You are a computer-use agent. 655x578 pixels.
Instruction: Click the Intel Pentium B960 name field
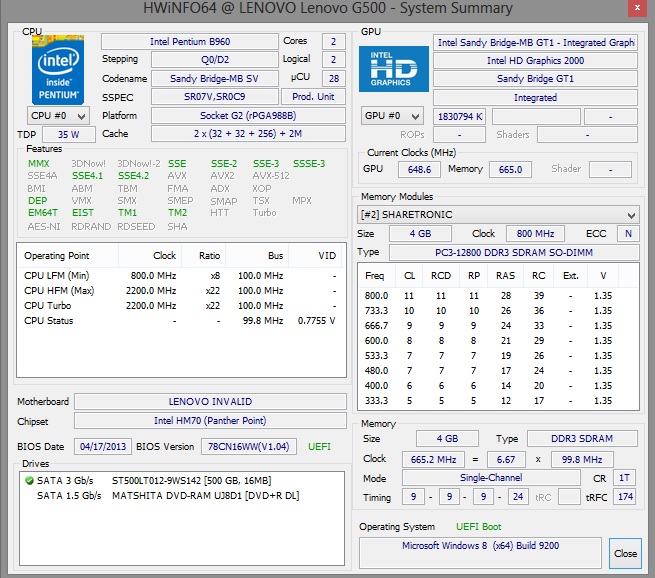click(189, 42)
